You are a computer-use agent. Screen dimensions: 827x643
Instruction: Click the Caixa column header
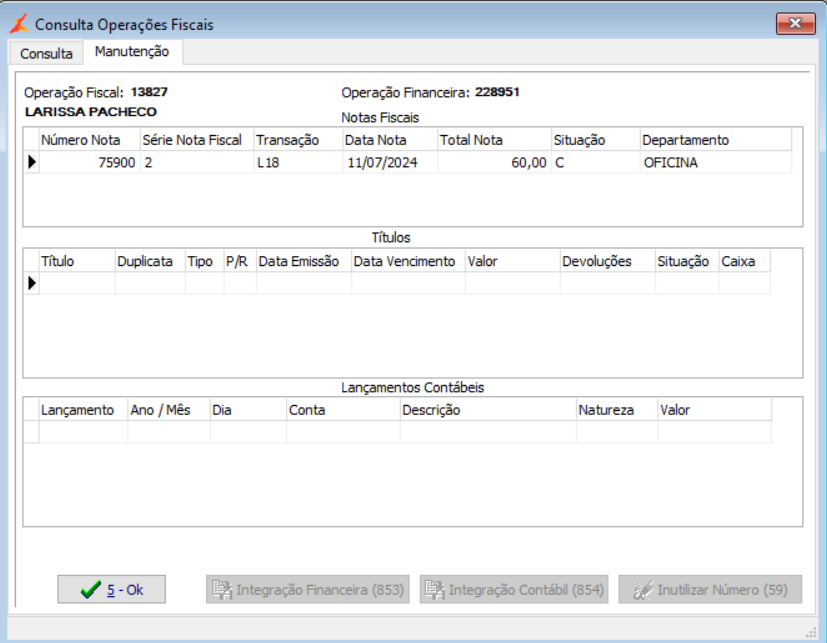744,261
